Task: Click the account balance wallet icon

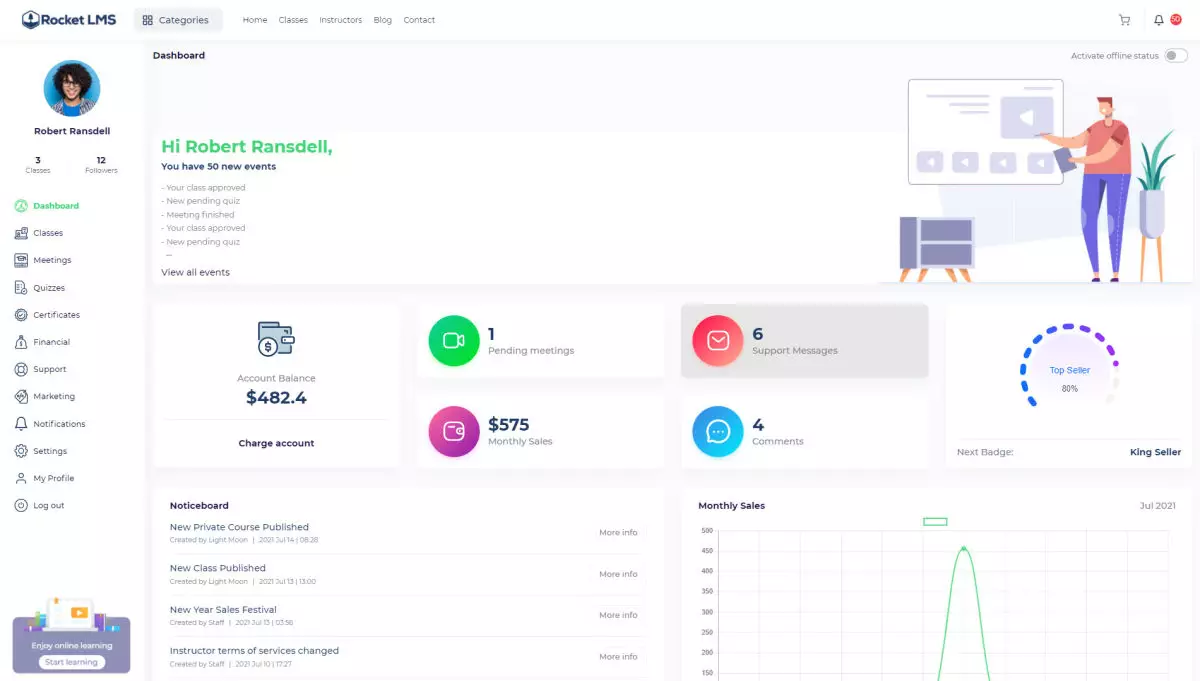Action: pyautogui.click(x=275, y=339)
